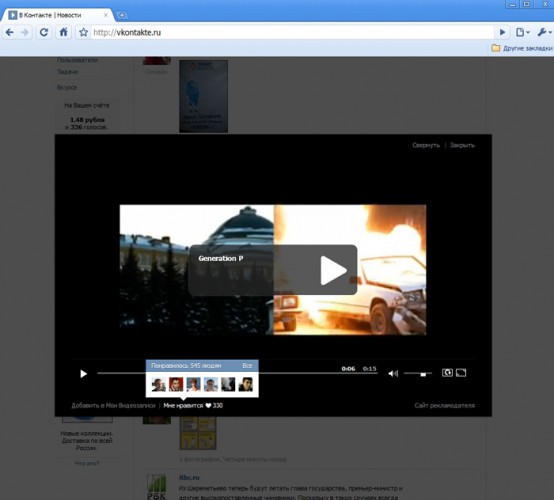Viewport: 554px width, 500px height.
Task: Open the second avatar with red background
Action: click(176, 384)
